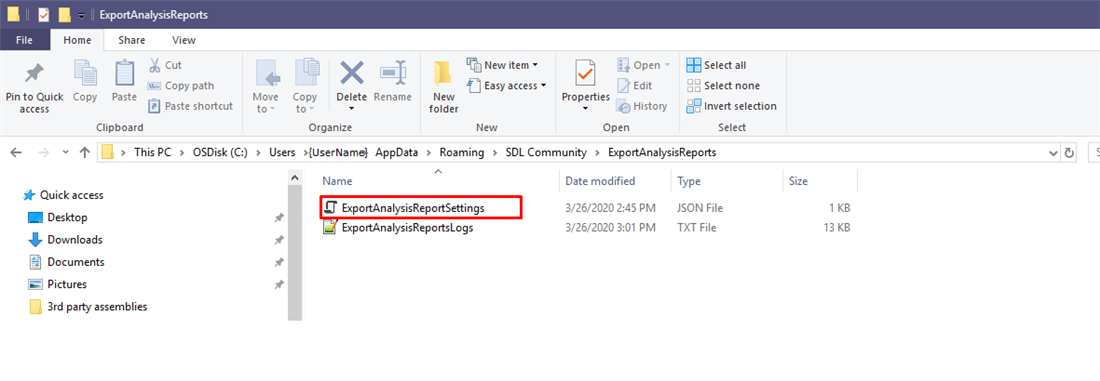Sort by Date modified column header
1100x381 pixels.
(x=600, y=181)
